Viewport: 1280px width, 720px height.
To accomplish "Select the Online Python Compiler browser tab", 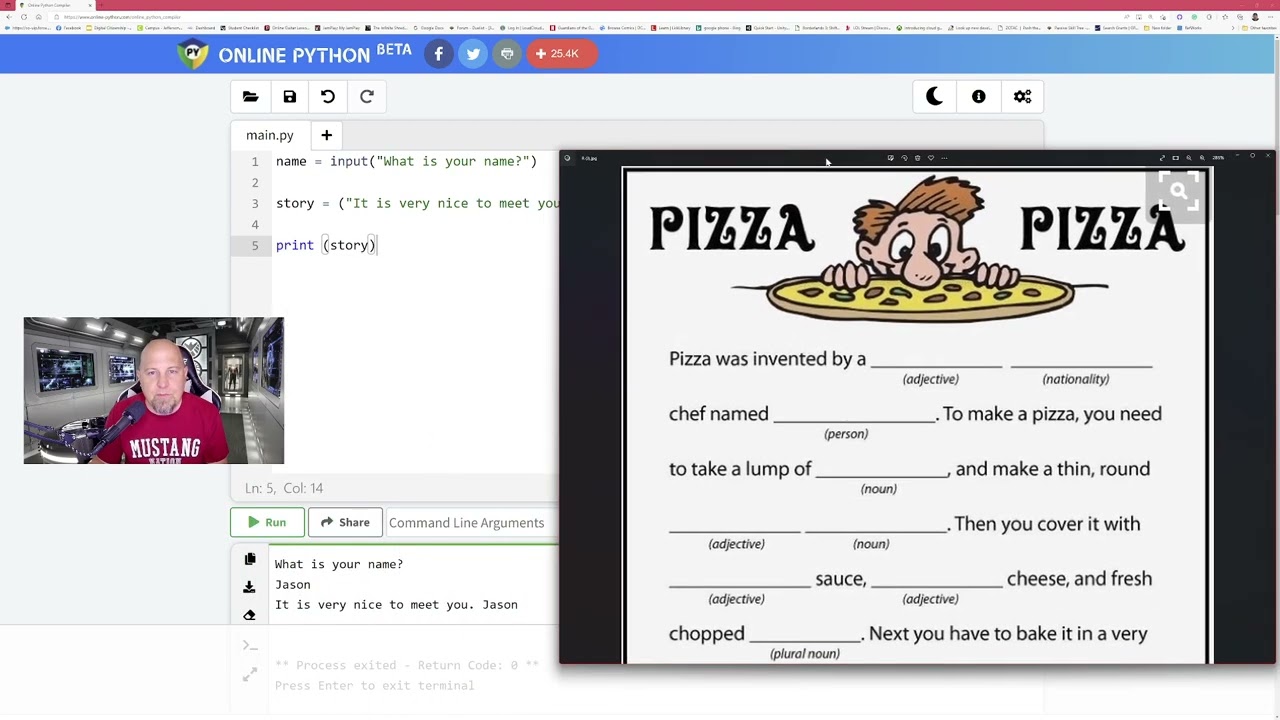I will point(55,5).
